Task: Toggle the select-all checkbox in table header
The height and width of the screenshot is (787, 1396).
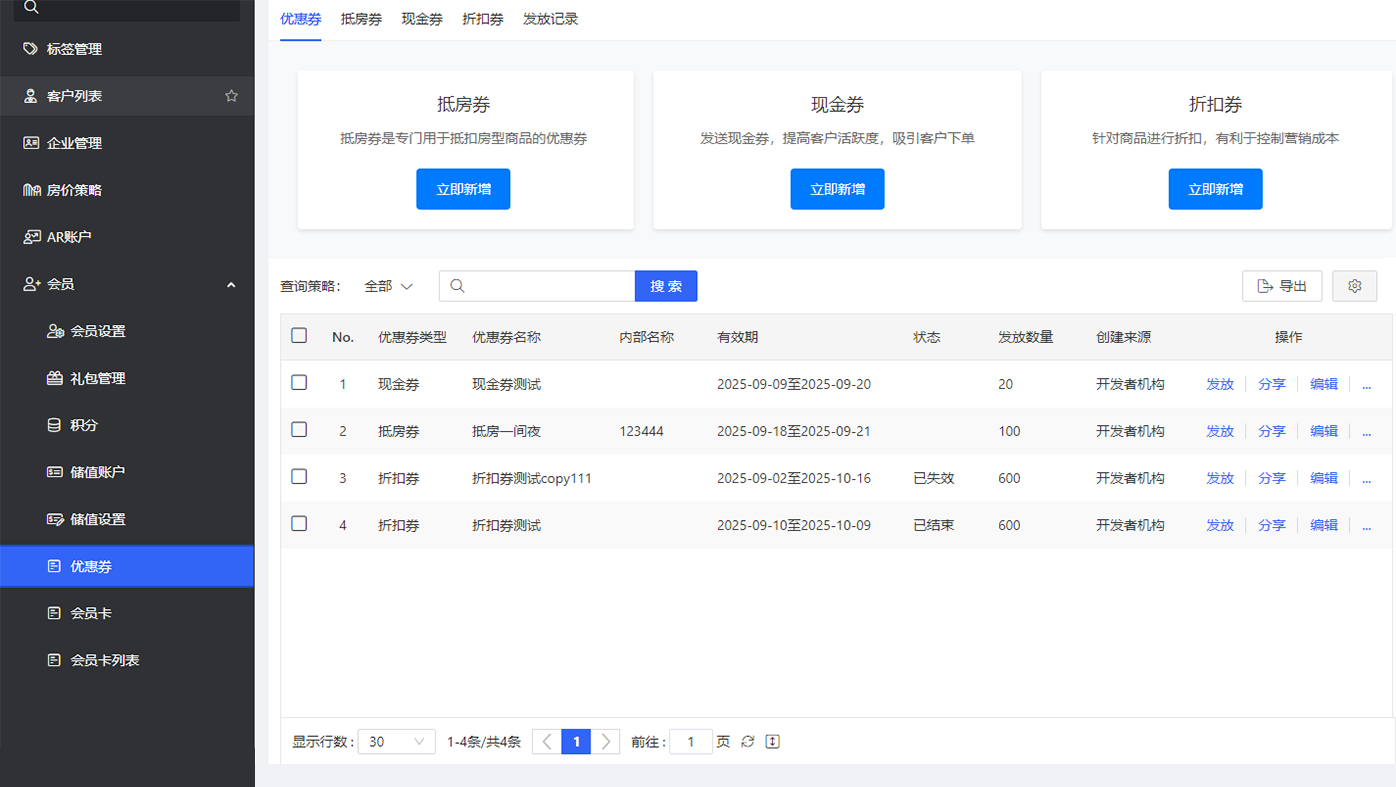Action: pos(298,335)
